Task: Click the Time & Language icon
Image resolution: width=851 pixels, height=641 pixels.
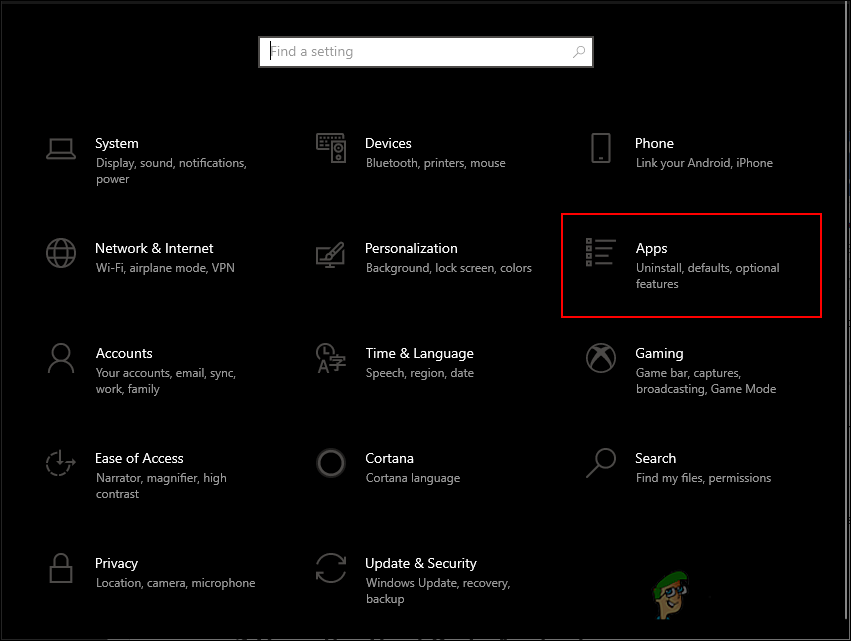Action: [331, 358]
